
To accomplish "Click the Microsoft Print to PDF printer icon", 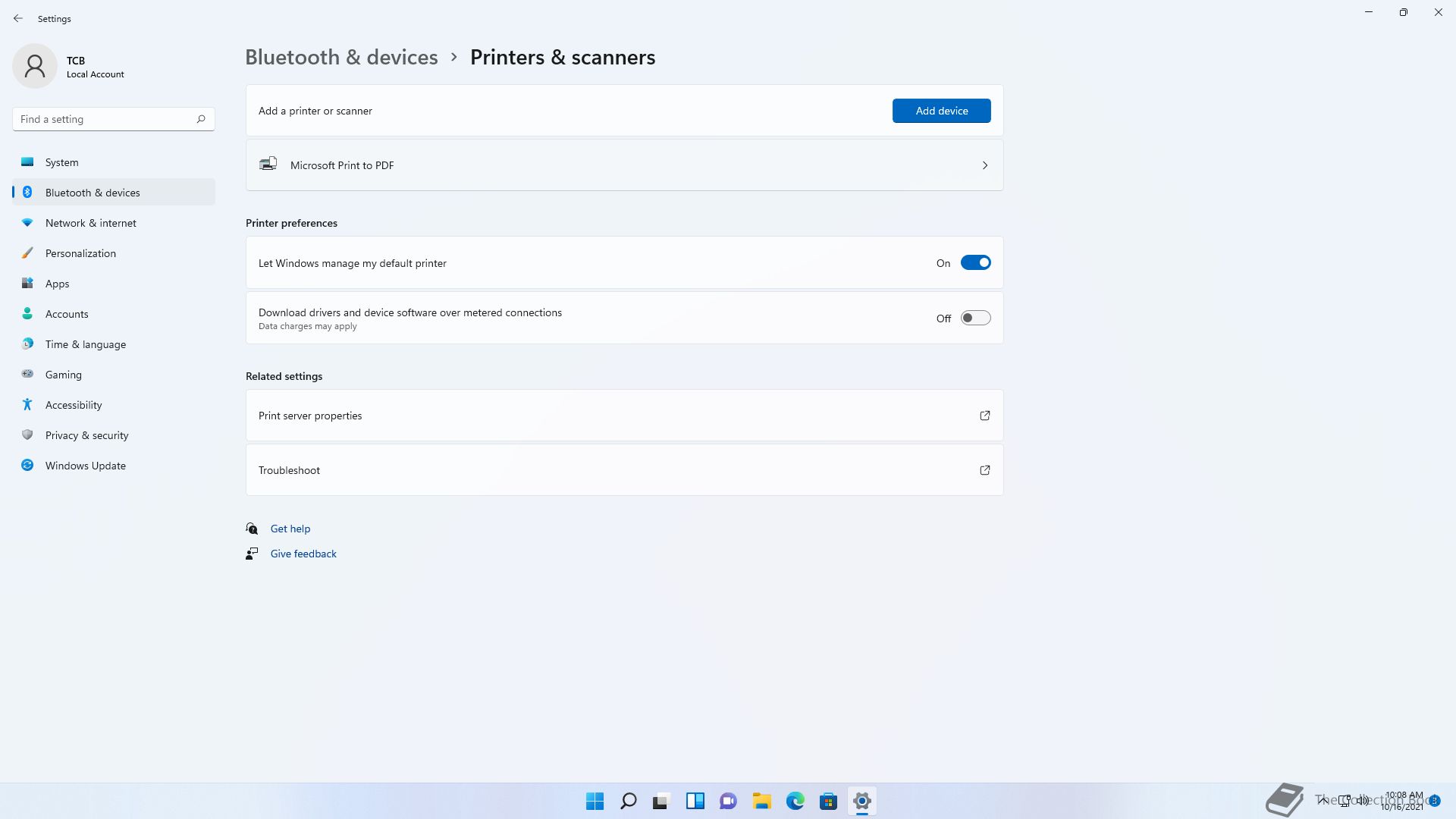I will pos(268,164).
